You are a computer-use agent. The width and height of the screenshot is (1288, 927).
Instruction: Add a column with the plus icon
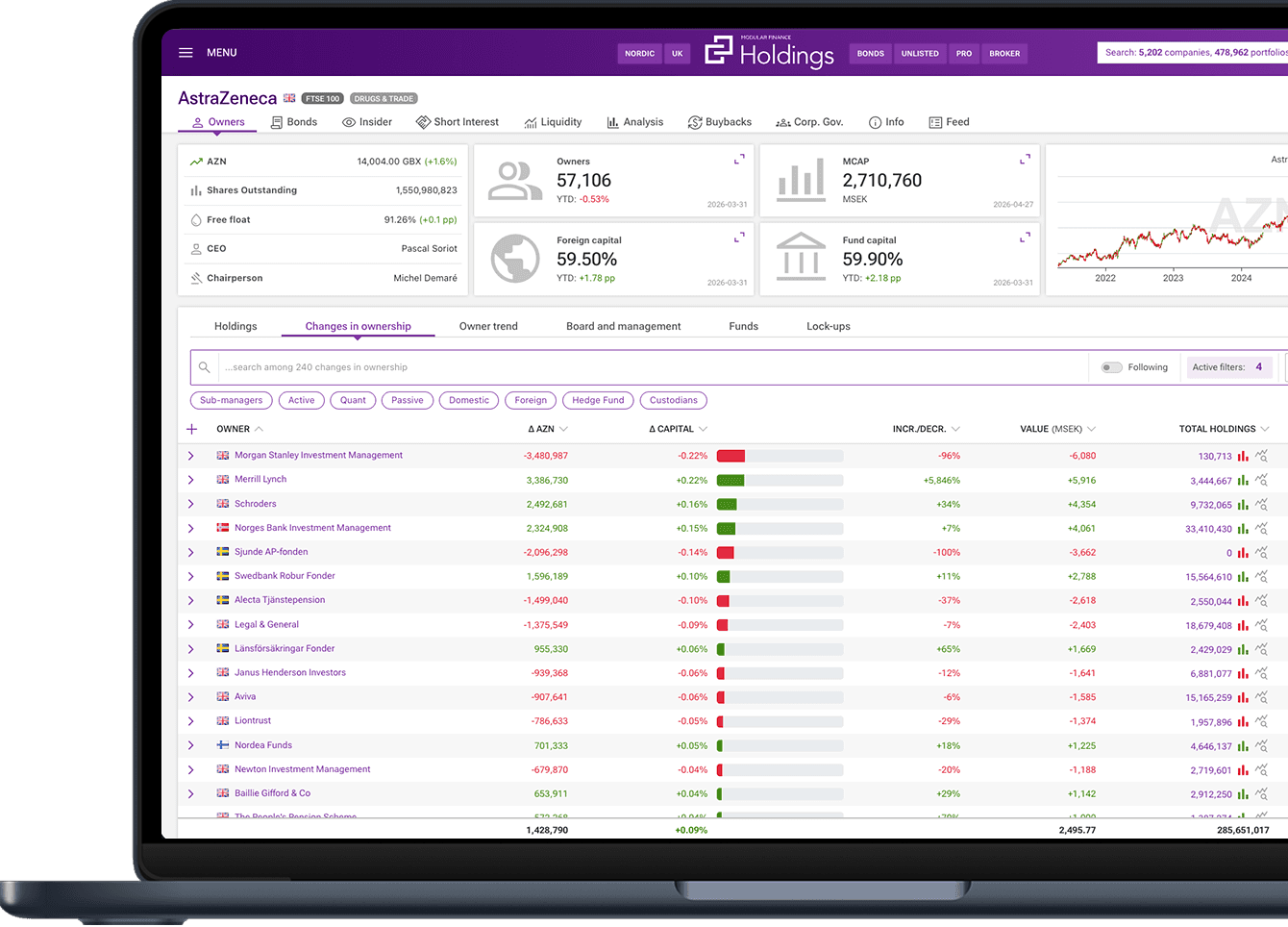pyautogui.click(x=192, y=429)
